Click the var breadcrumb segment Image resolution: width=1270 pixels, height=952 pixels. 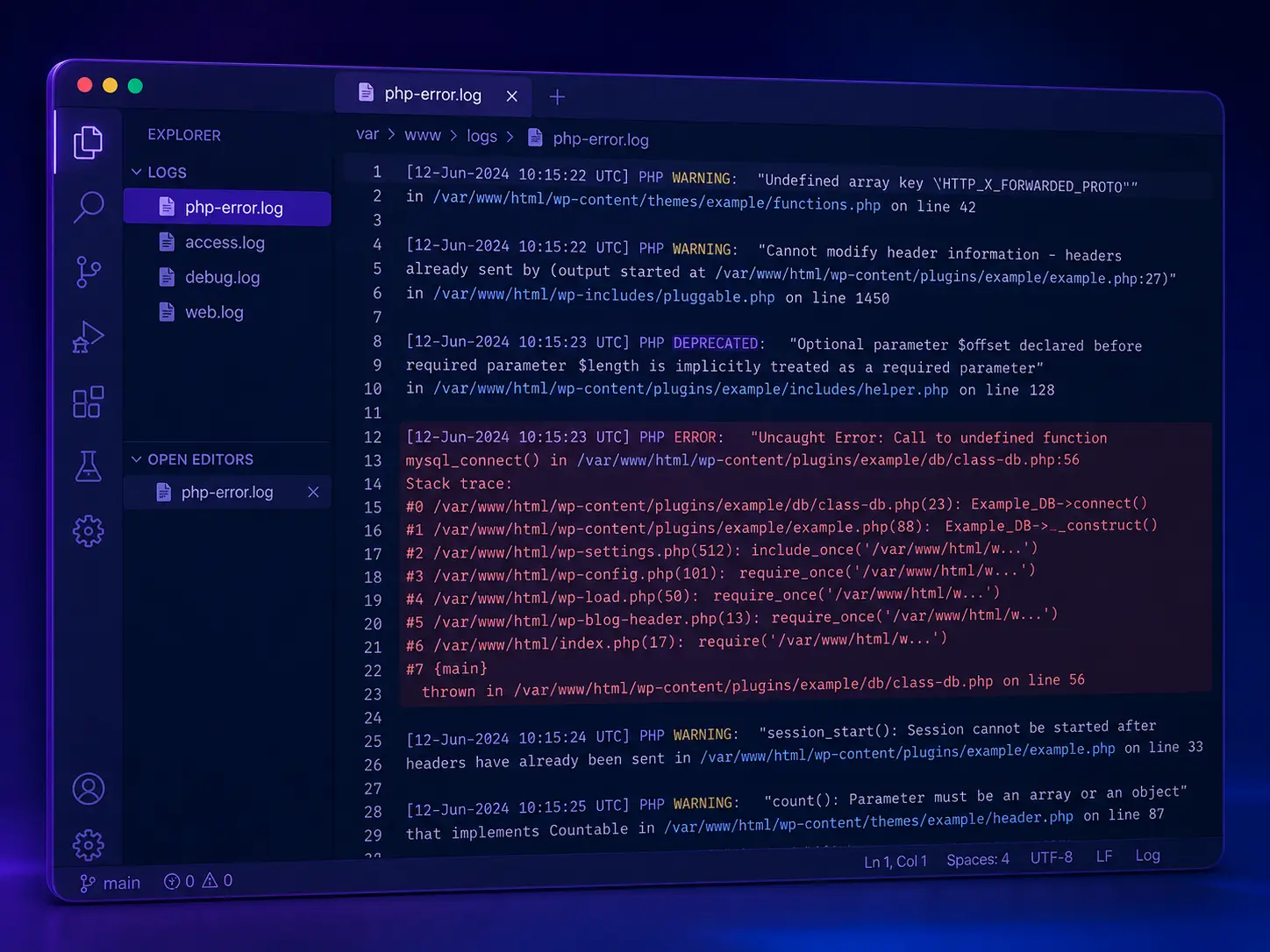click(x=367, y=134)
